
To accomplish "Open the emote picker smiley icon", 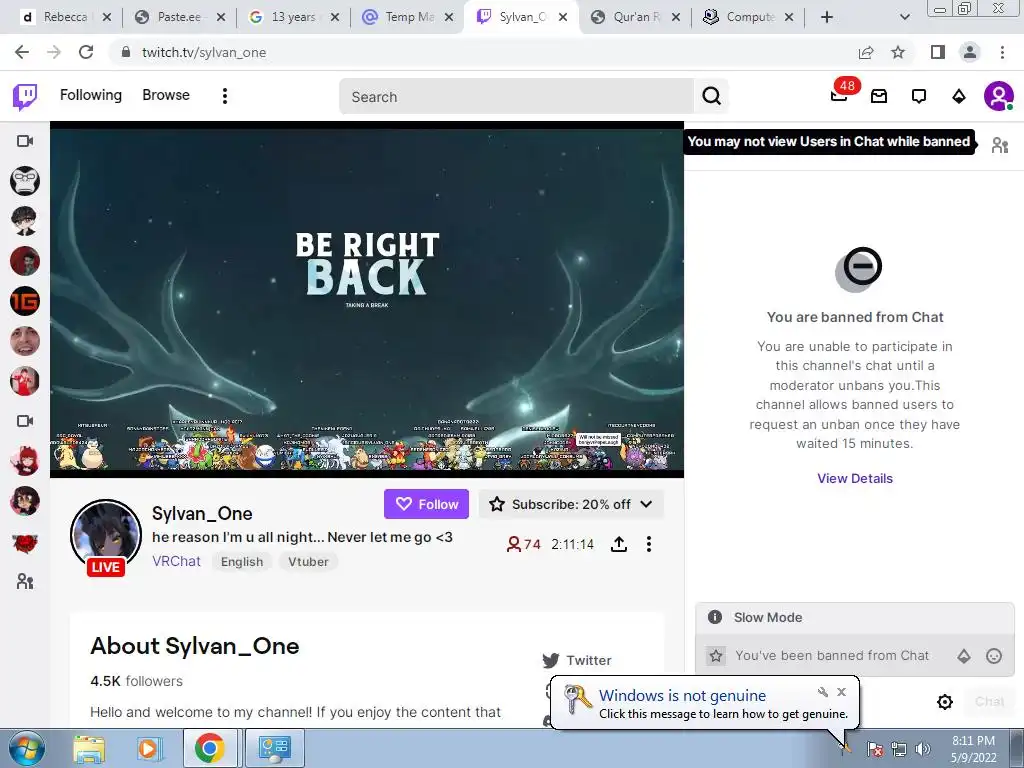I will (x=994, y=656).
